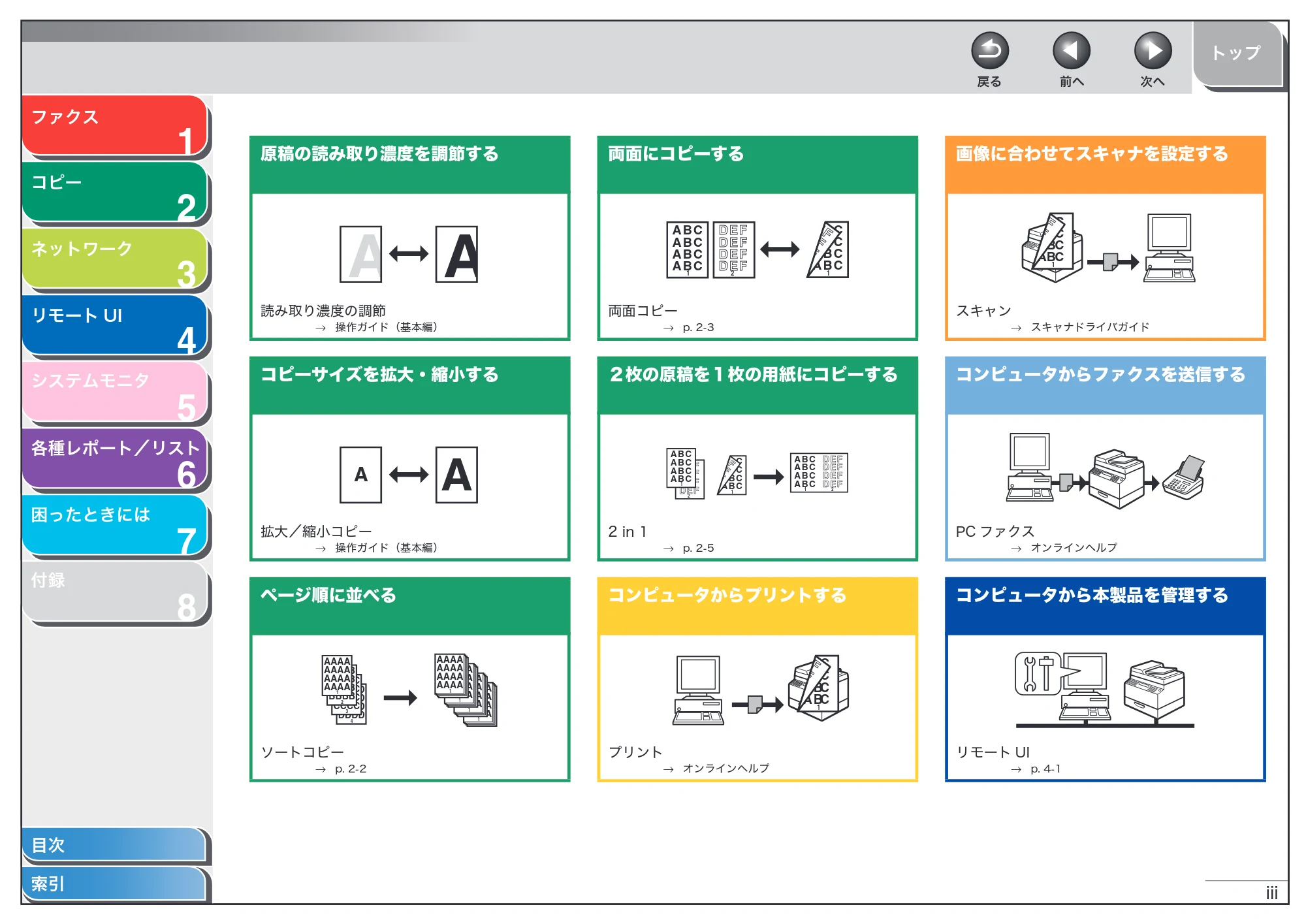
Task: Click the two-sided copy illustration
Action: [757, 249]
